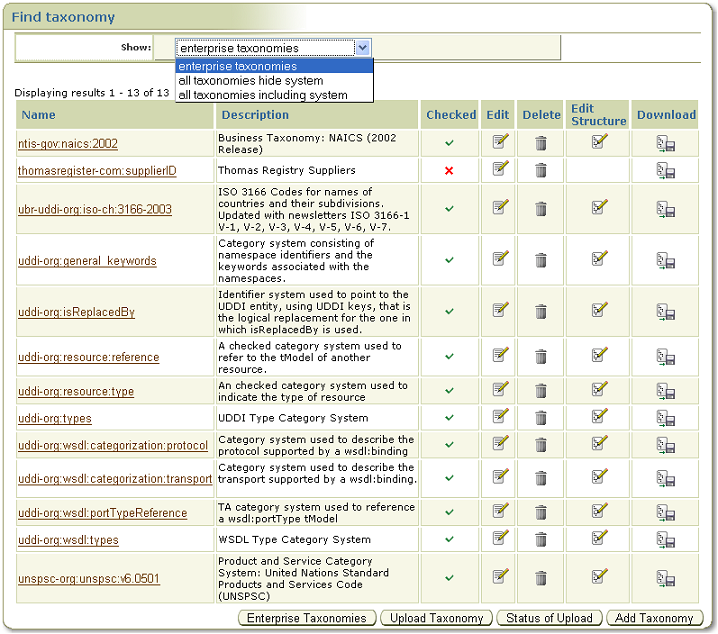Delete the uddi-org:wsdl:types taxonomy
The width and height of the screenshot is (718, 634).
click(541, 539)
